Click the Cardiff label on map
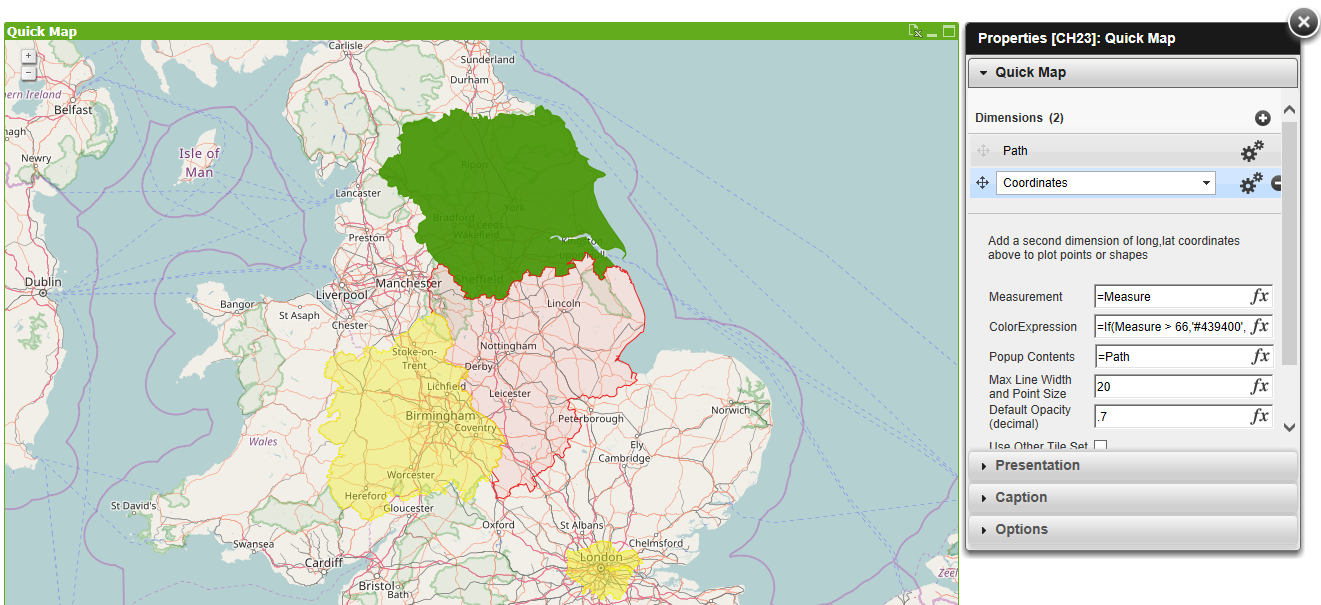 325,563
